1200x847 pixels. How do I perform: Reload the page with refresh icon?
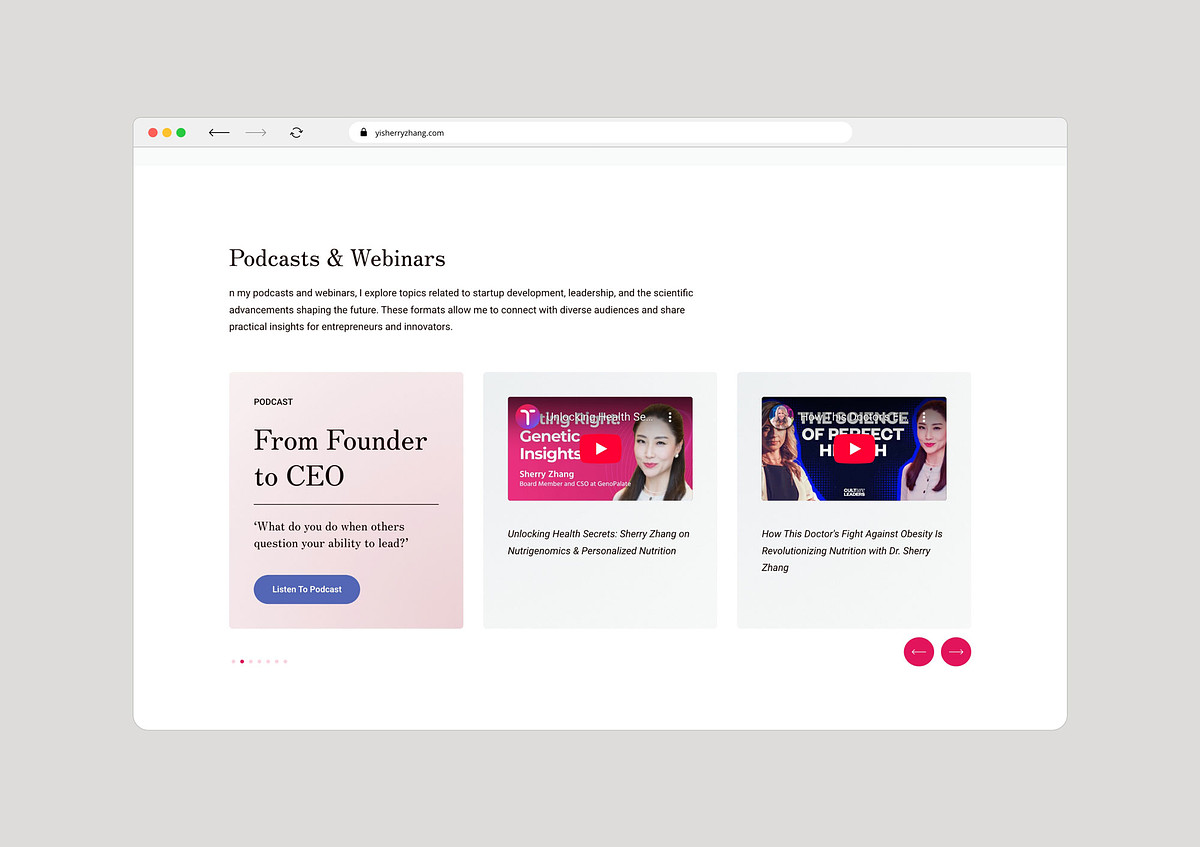pos(296,133)
